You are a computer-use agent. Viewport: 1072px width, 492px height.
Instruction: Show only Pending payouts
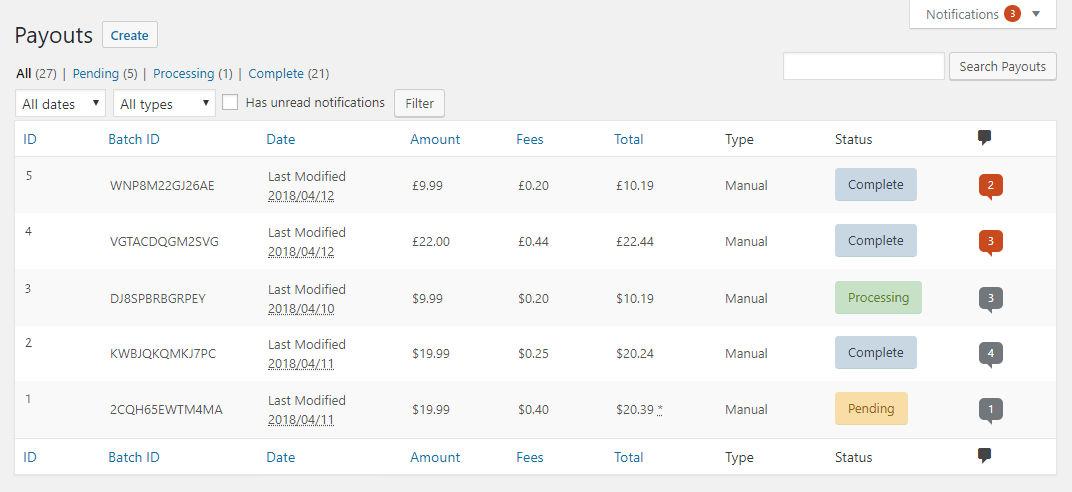click(x=96, y=73)
